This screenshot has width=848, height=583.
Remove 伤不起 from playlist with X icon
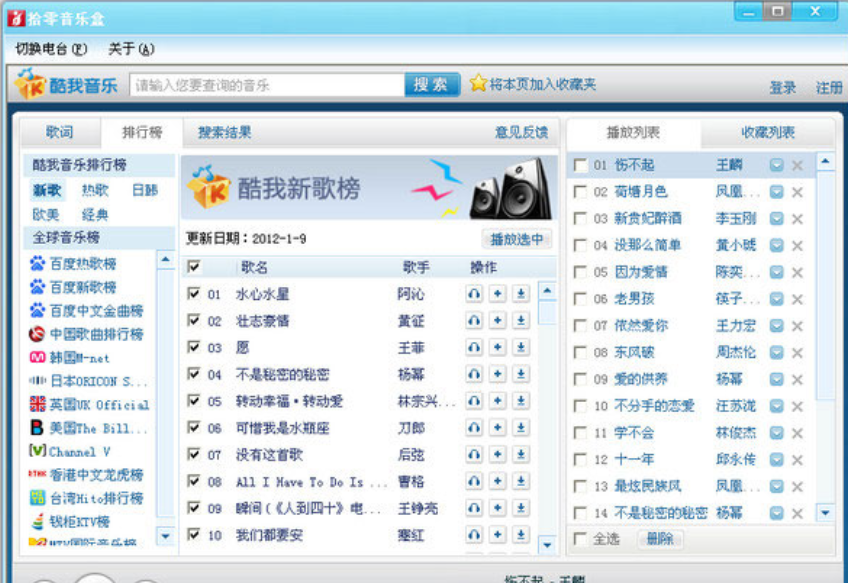pos(797,165)
